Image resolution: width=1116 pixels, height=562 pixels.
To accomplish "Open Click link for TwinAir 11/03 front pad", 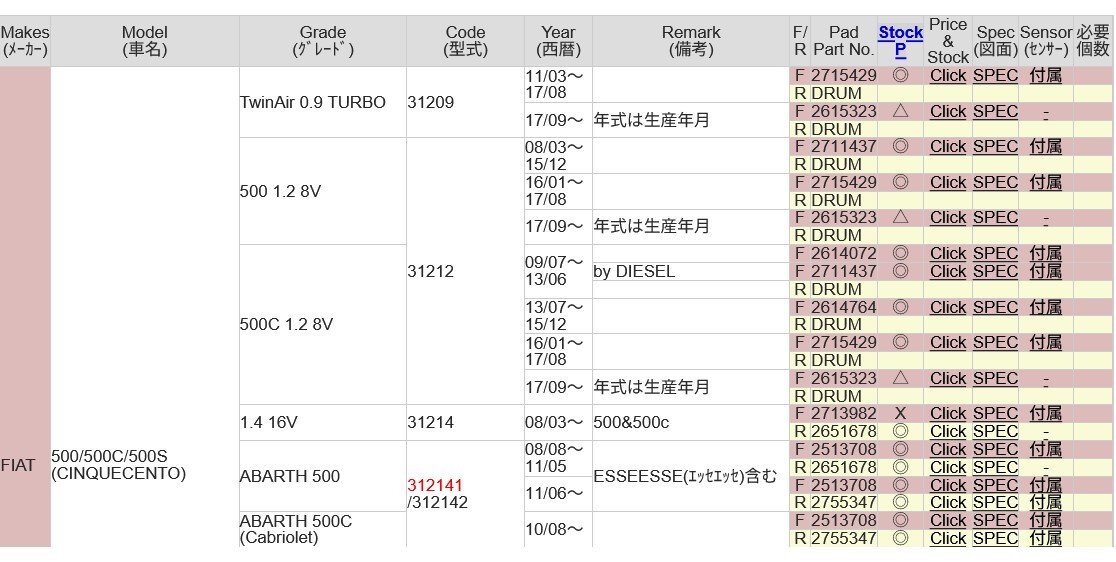I will [x=948, y=75].
